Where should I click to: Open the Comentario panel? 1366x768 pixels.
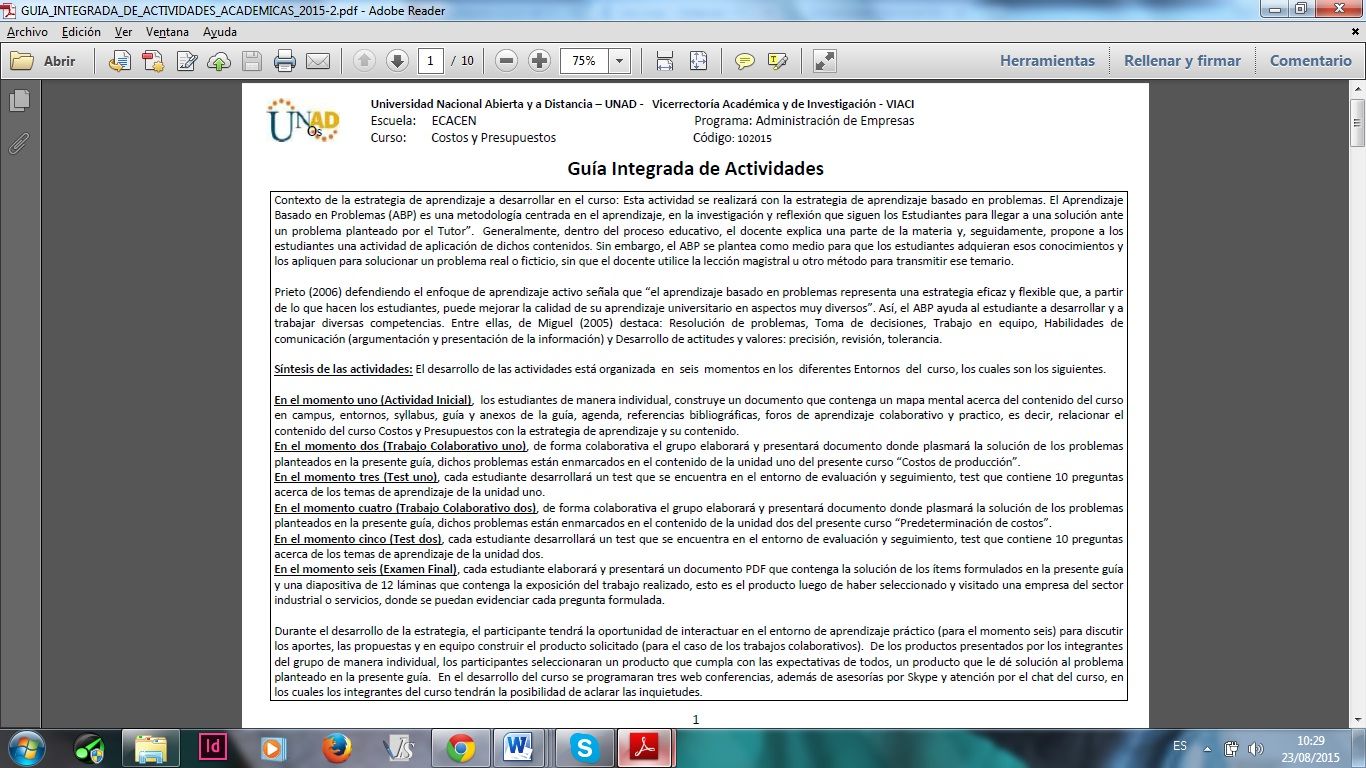(1310, 61)
